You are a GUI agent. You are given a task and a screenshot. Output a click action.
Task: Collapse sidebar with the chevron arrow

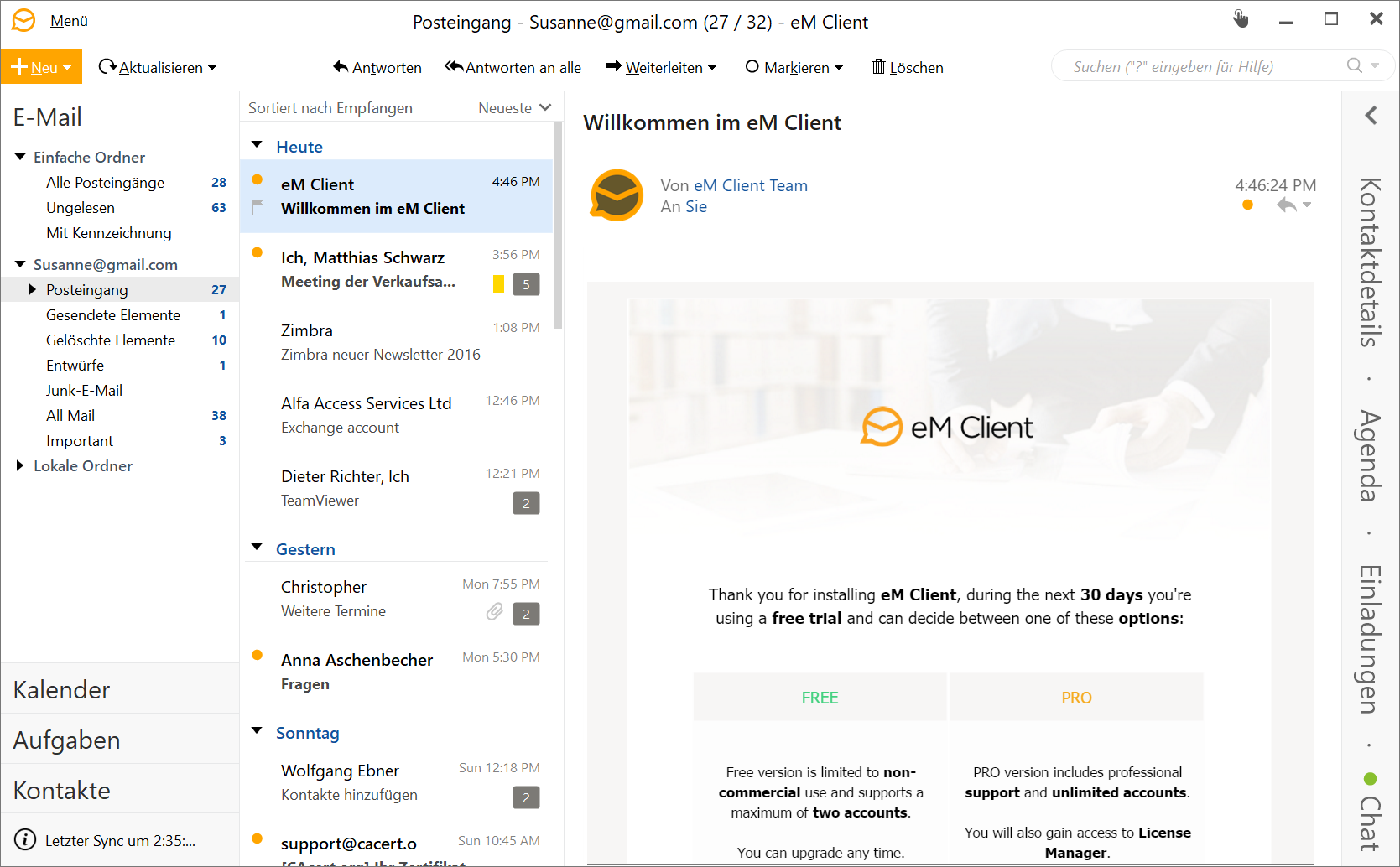(1371, 116)
